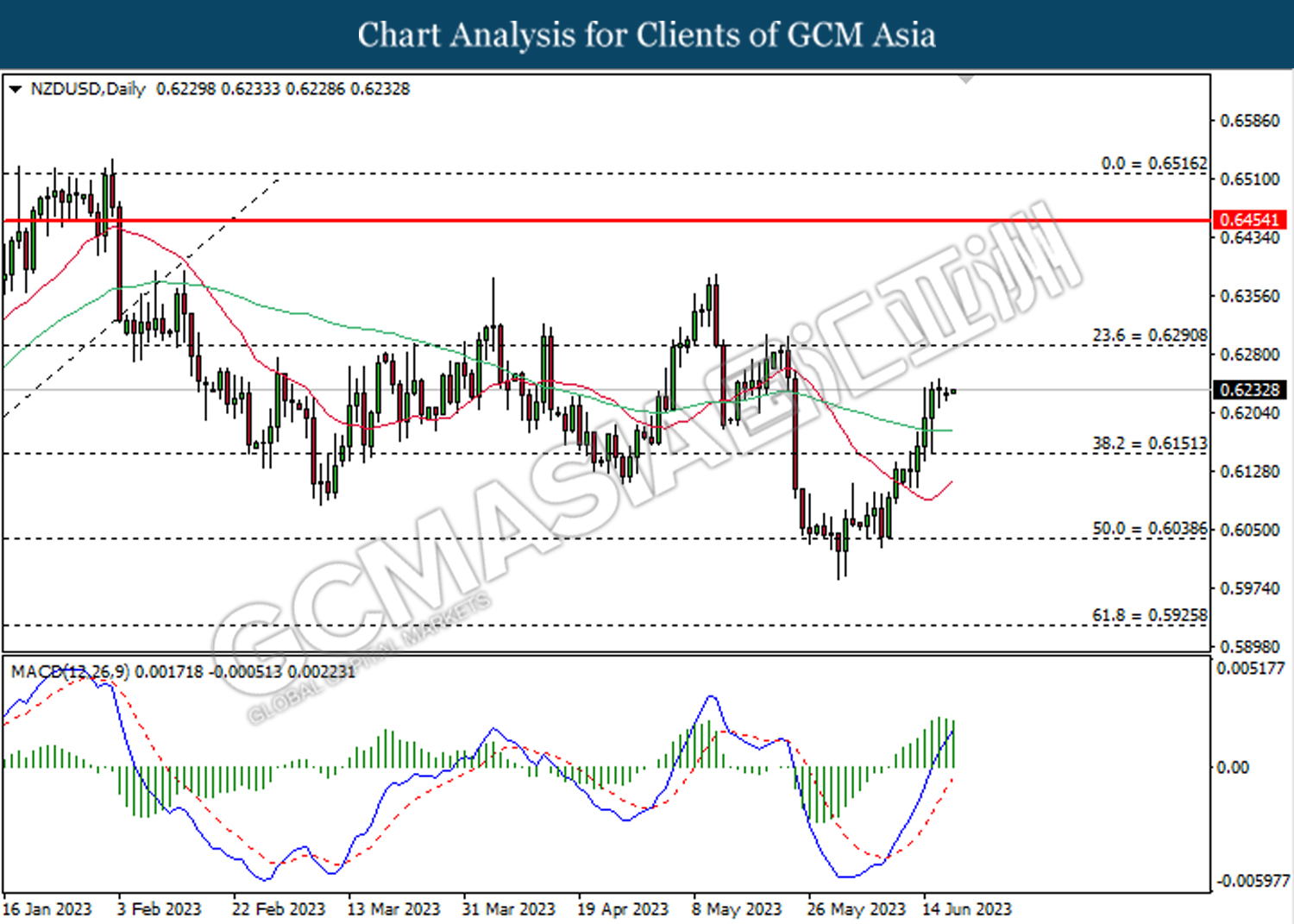
Task: Click the Fibonacci label 61.8 = 0.59258
Action: 1150,615
